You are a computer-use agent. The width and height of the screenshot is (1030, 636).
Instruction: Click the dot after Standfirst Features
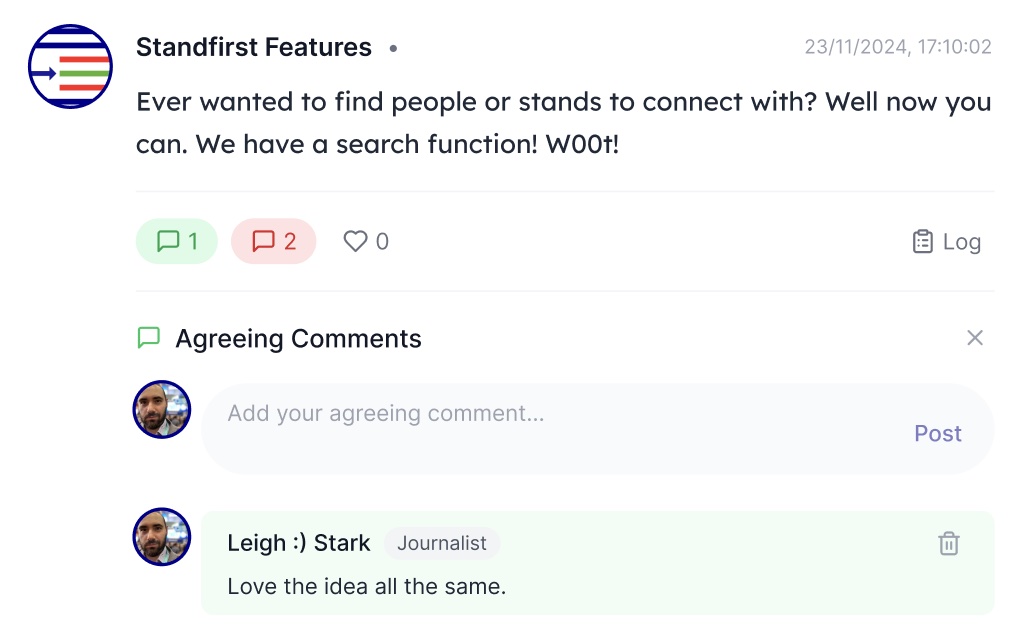pyautogui.click(x=393, y=49)
